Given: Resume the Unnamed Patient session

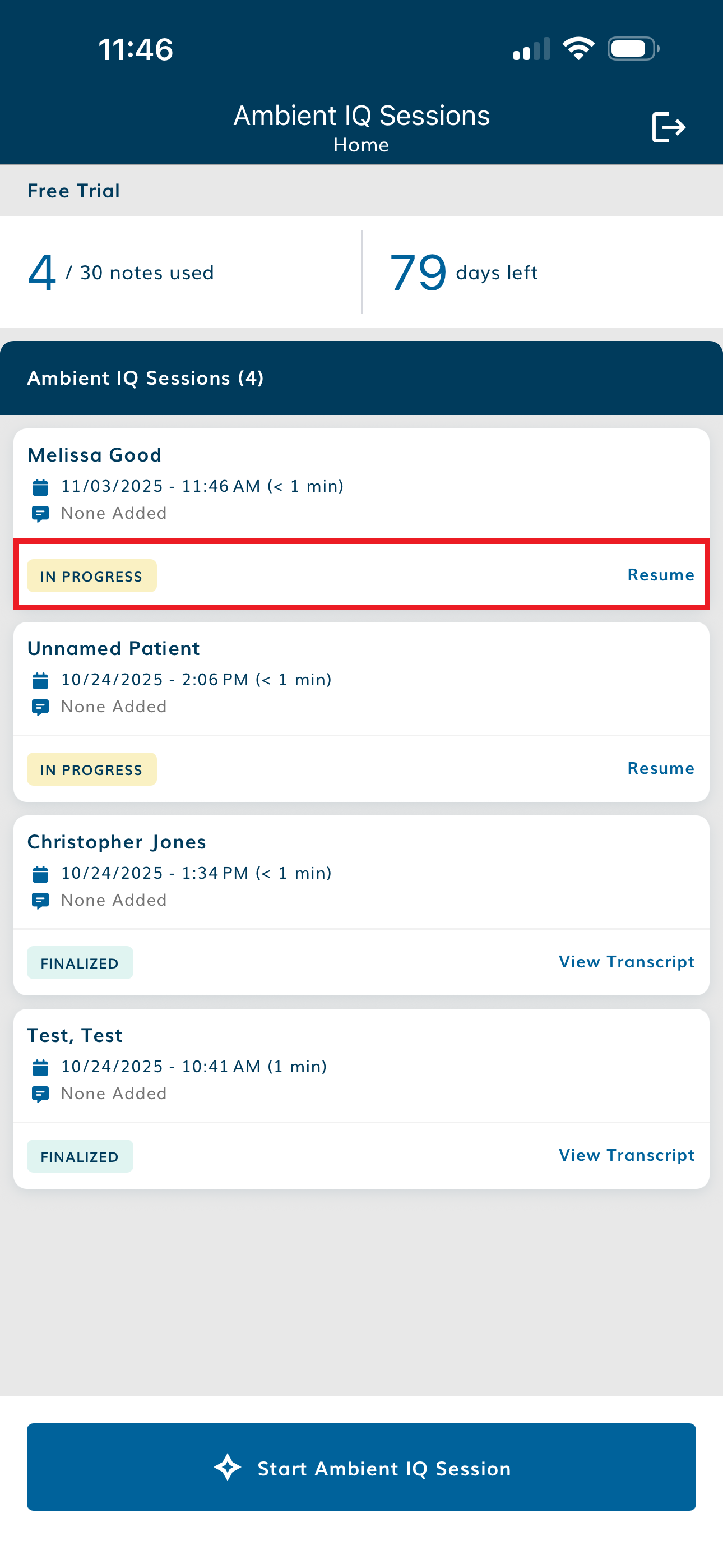Looking at the screenshot, I should point(660,769).
